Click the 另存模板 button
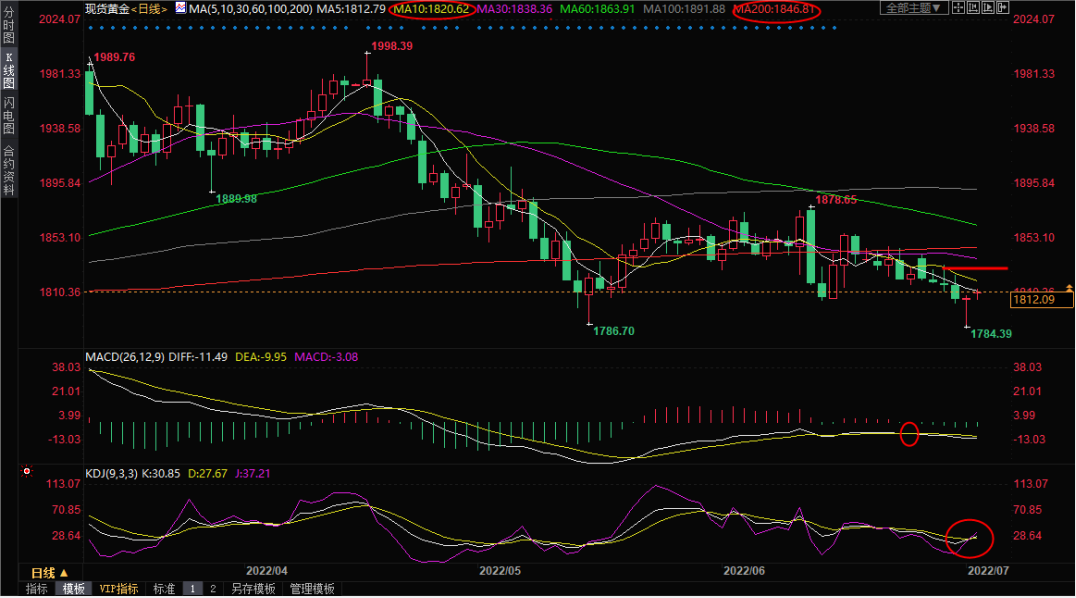Image resolution: width=1076 pixels, height=598 pixels. pos(254,589)
